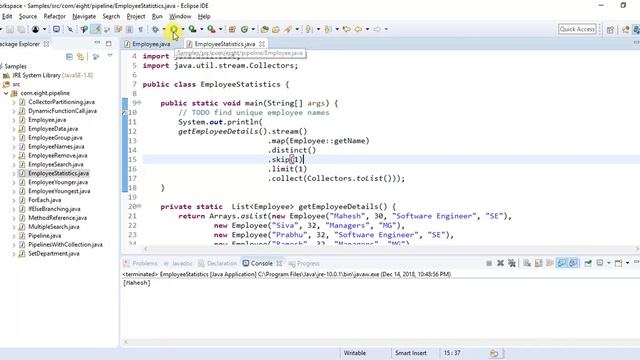Screen dimensions: 640x360
Task: Click the editor horizontal scrollbar
Action: tap(391, 249)
